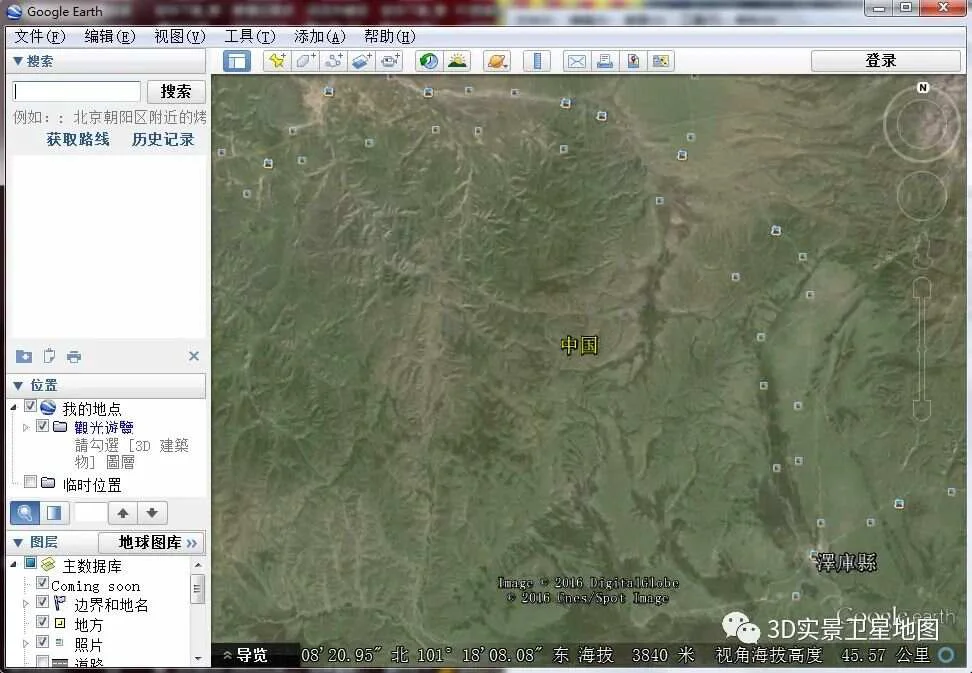This screenshot has width=972, height=673.
Task: Toggle the 边界和地名 layer checkbox
Action: pyautogui.click(x=42, y=602)
